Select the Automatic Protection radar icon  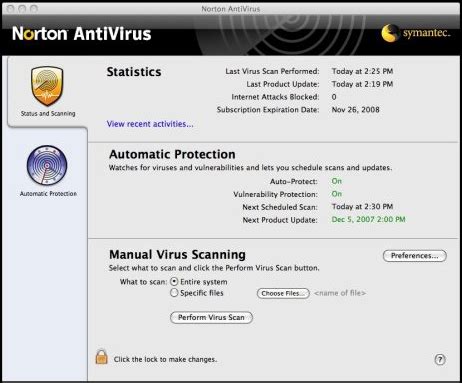[47, 165]
